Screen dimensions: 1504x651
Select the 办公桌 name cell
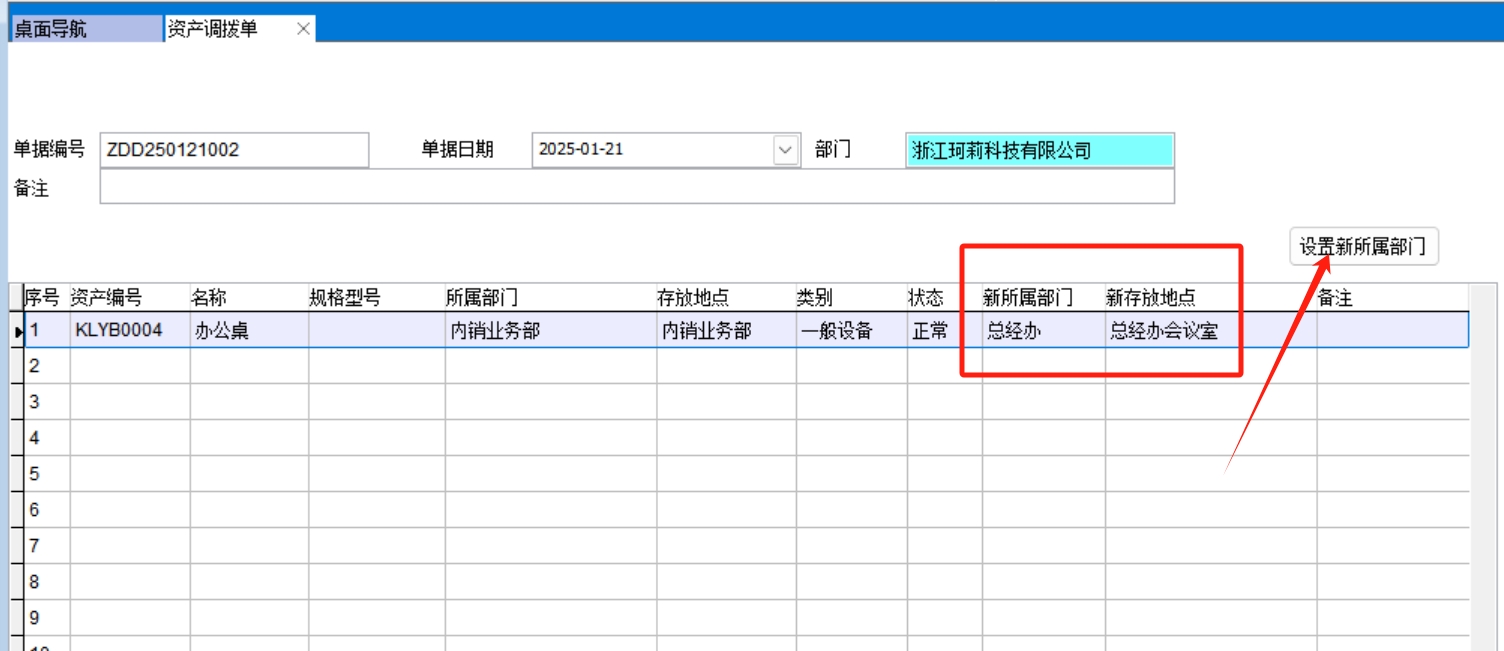point(248,331)
